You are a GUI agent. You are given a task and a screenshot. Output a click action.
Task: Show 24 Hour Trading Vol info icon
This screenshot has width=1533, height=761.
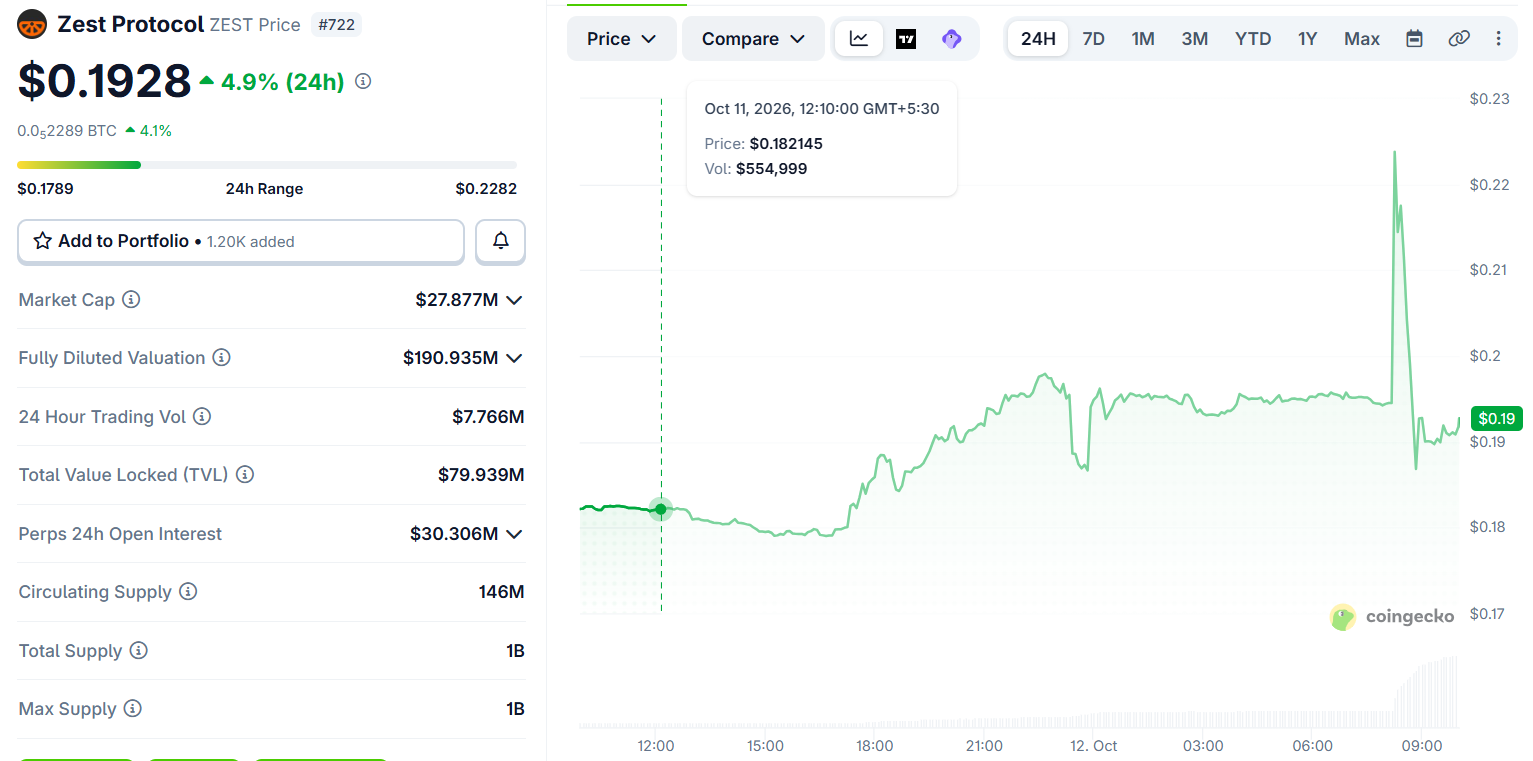tap(202, 416)
